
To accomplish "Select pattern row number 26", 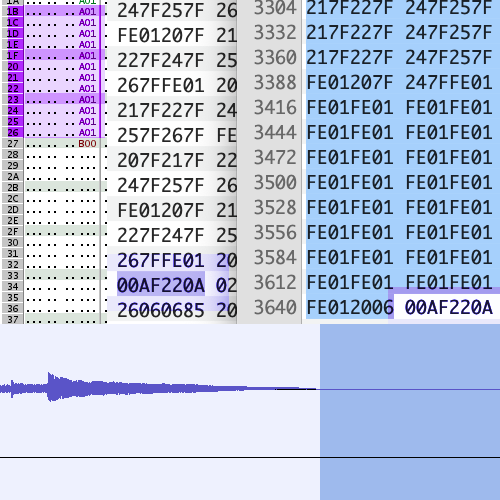I will pyautogui.click(x=13, y=133).
